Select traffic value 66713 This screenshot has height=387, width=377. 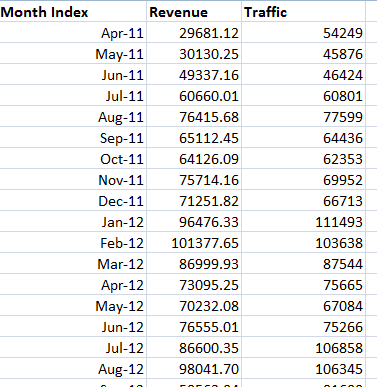[303, 201]
